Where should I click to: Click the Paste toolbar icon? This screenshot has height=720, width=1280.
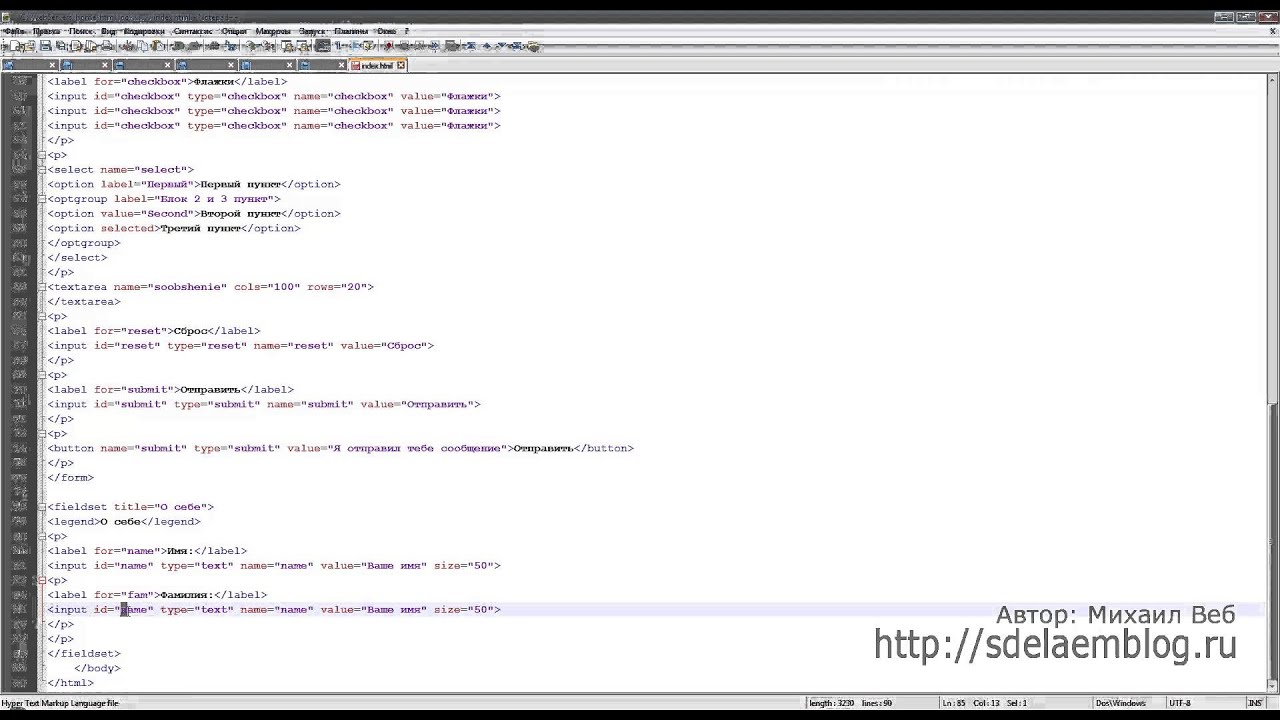158,46
